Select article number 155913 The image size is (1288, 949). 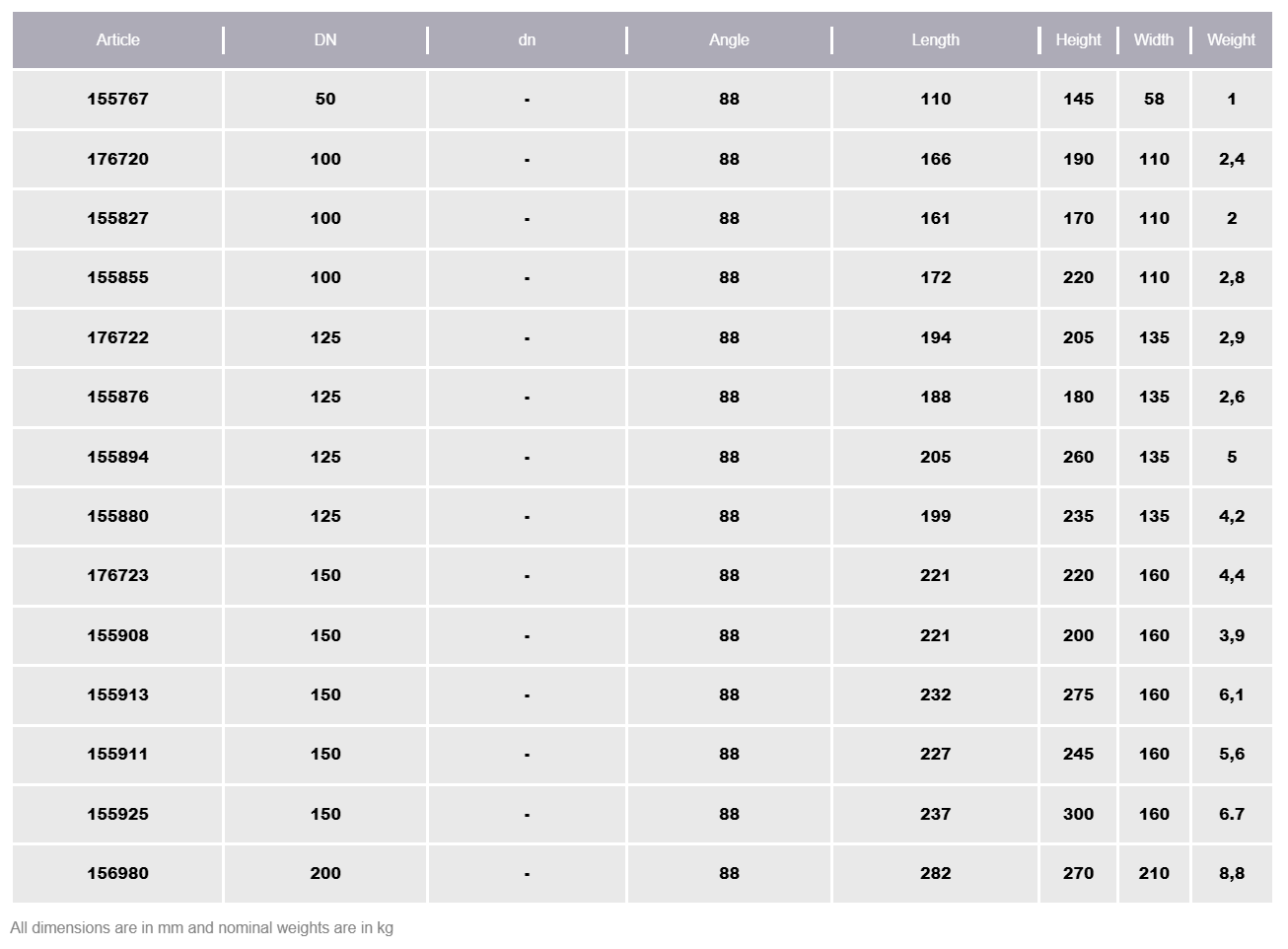[117, 694]
